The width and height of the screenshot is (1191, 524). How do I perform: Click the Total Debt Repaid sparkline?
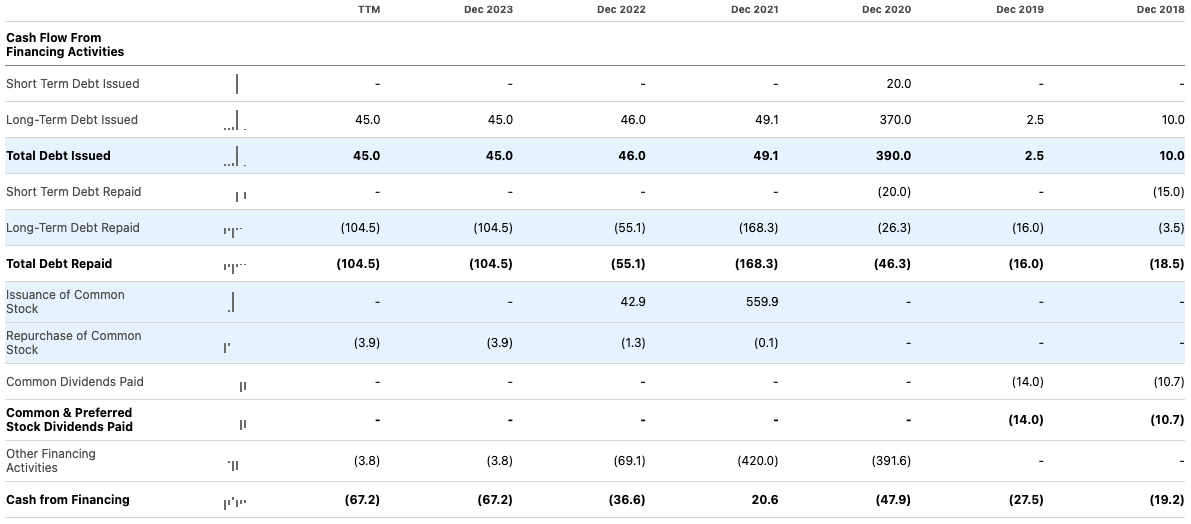click(x=234, y=265)
